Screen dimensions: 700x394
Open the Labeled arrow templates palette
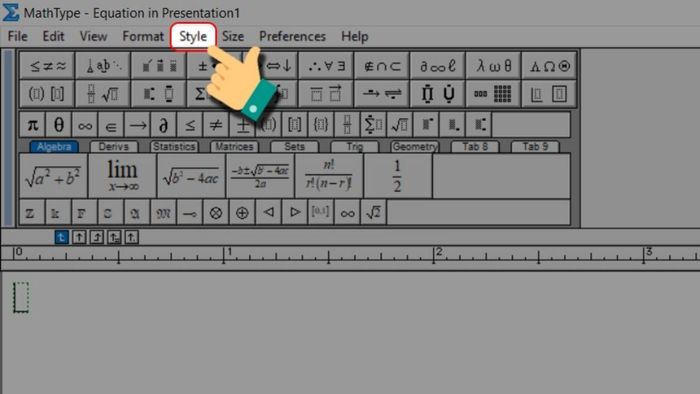pyautogui.click(x=382, y=94)
